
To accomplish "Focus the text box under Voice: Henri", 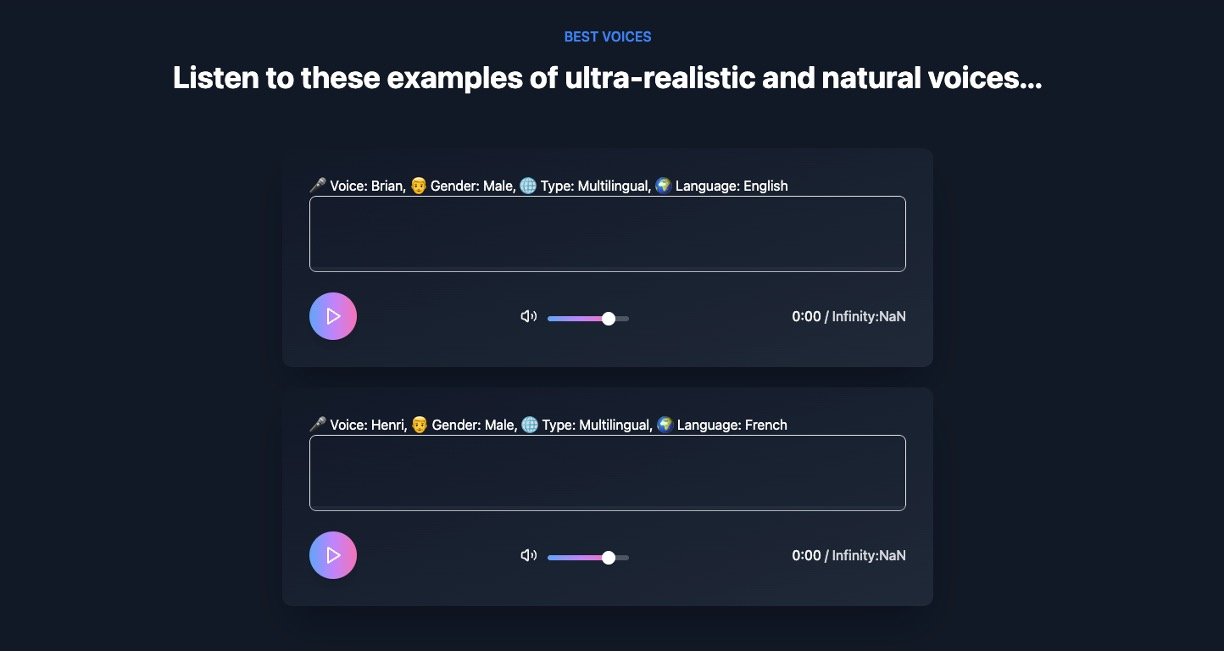I will point(607,473).
